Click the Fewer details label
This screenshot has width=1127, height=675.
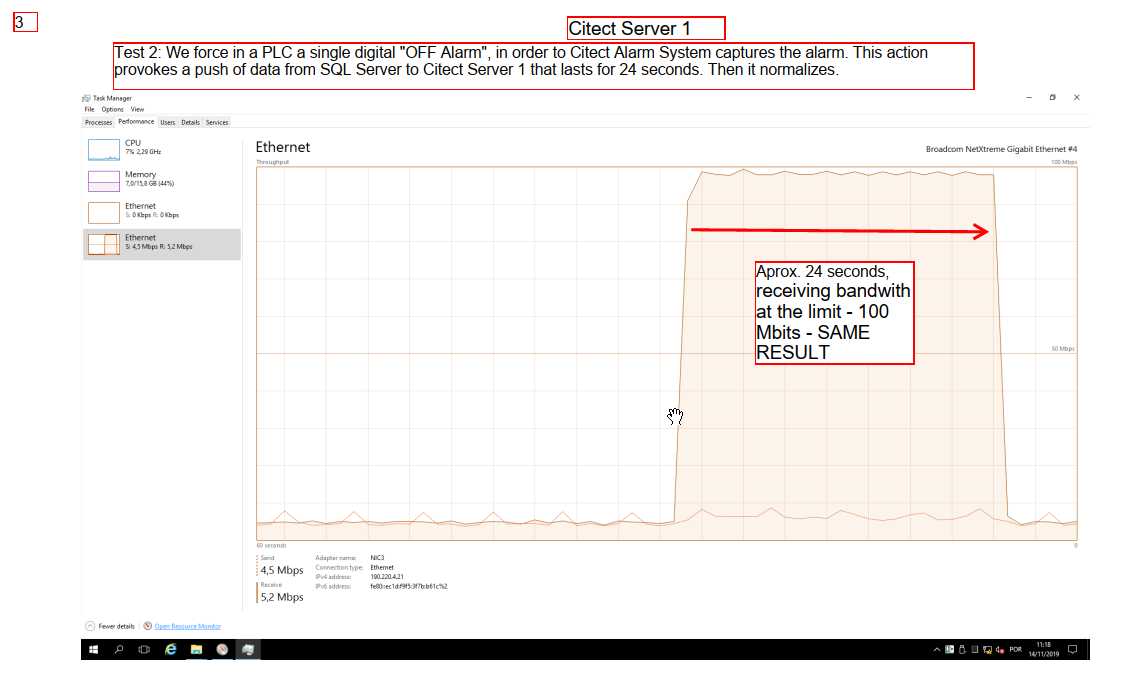(116, 626)
